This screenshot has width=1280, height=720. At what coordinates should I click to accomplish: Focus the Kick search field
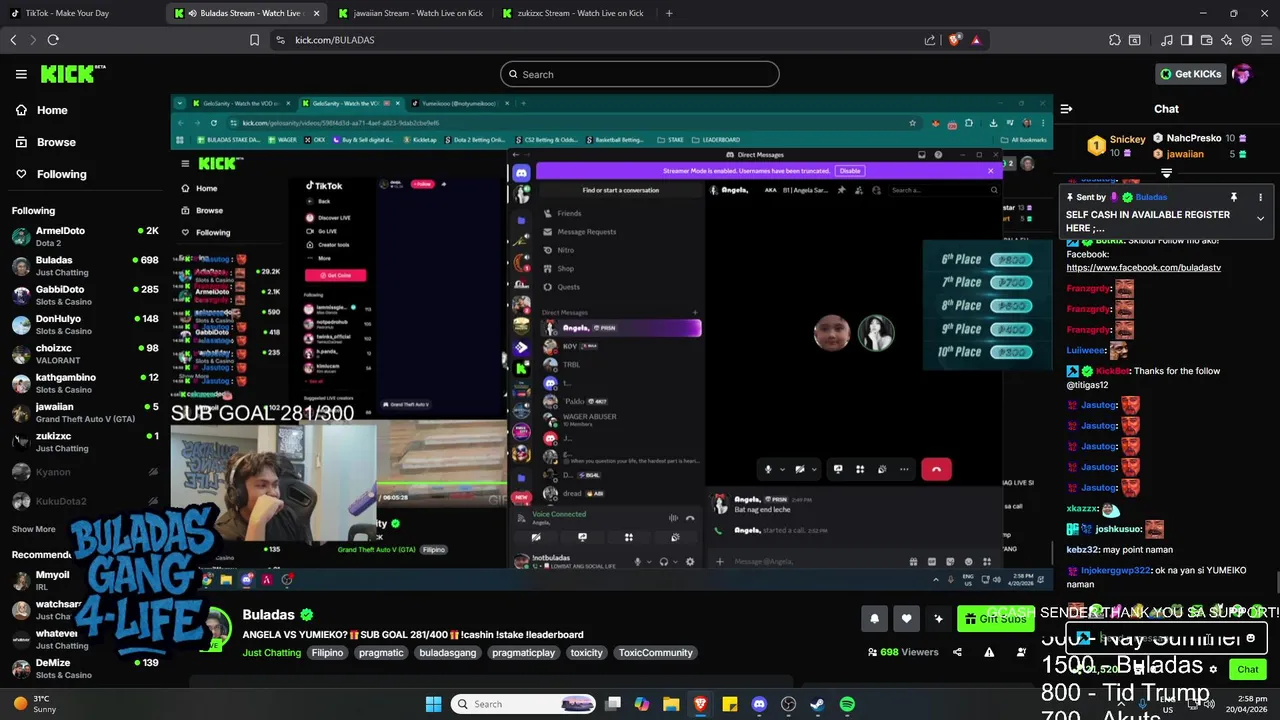[x=640, y=74]
